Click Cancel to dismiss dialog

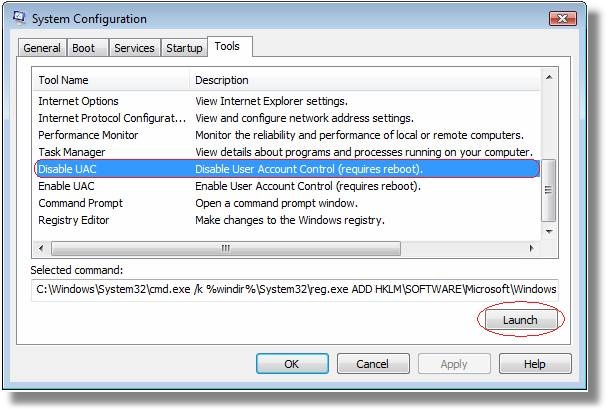coord(373,364)
